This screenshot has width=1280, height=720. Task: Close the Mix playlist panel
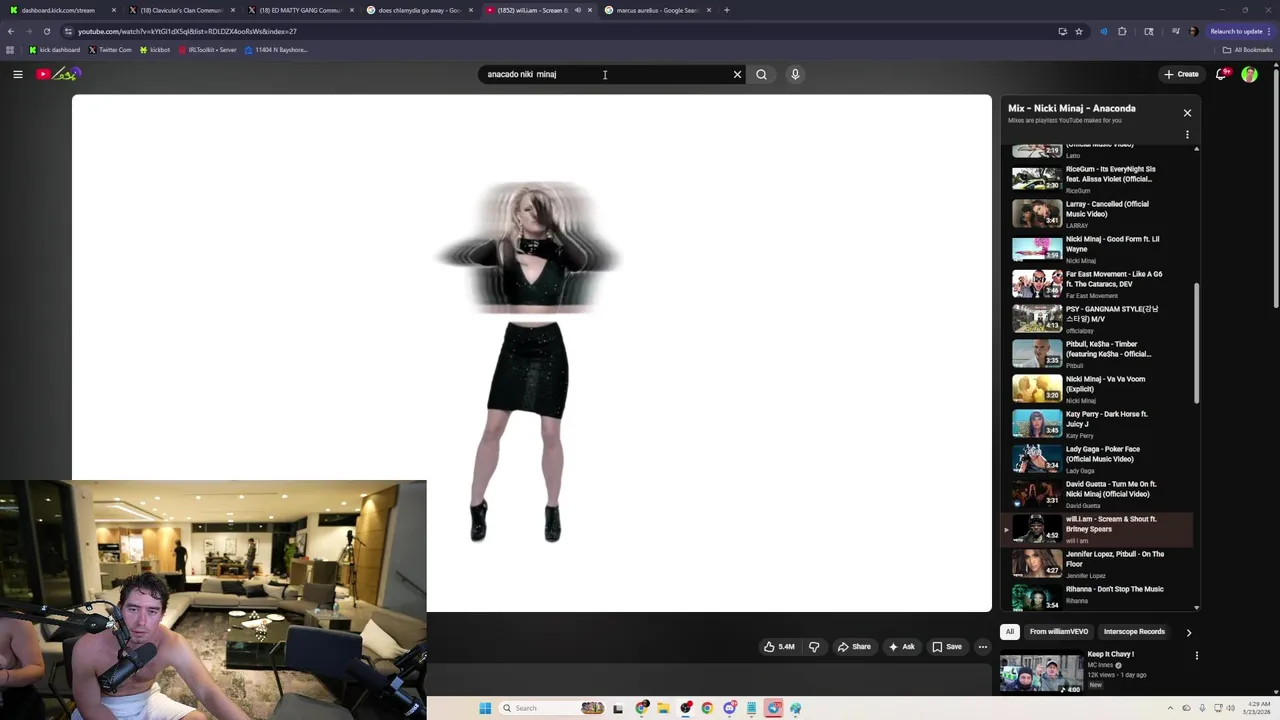[1187, 113]
